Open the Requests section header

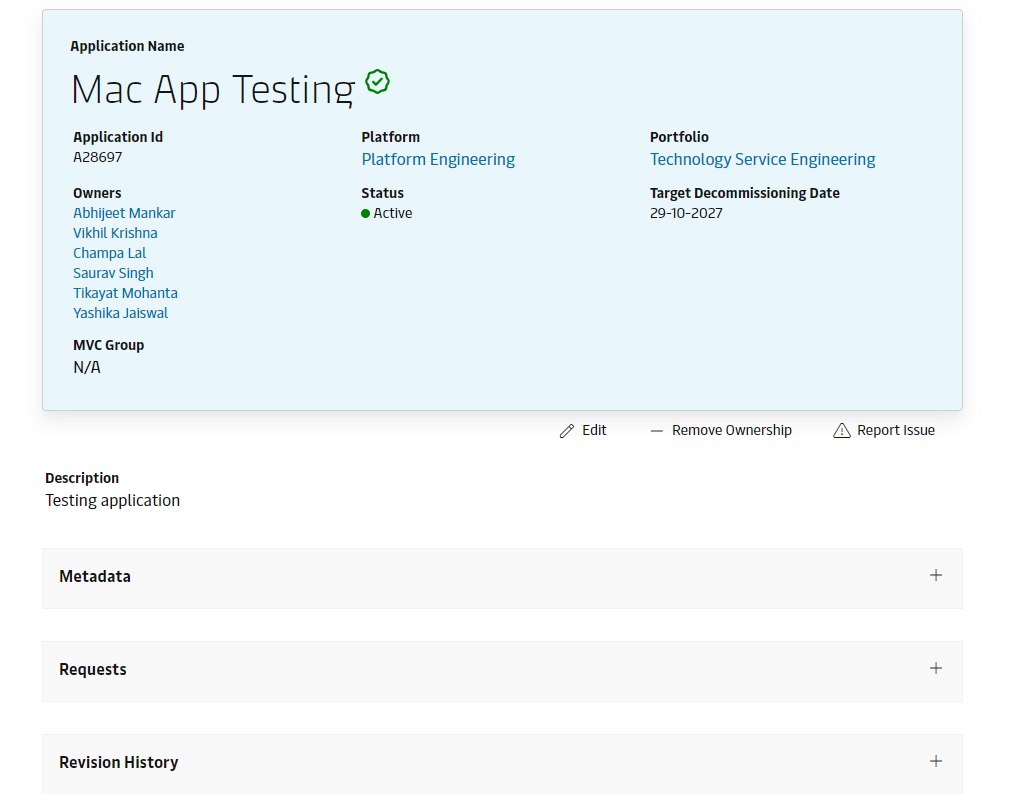tap(502, 671)
